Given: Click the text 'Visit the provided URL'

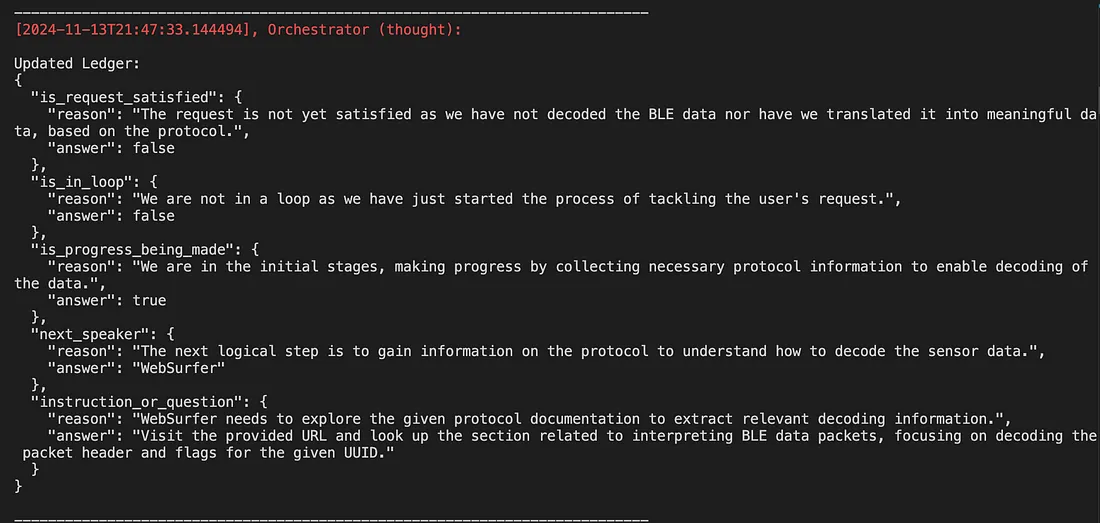Looking at the screenshot, I should click(x=234, y=435).
